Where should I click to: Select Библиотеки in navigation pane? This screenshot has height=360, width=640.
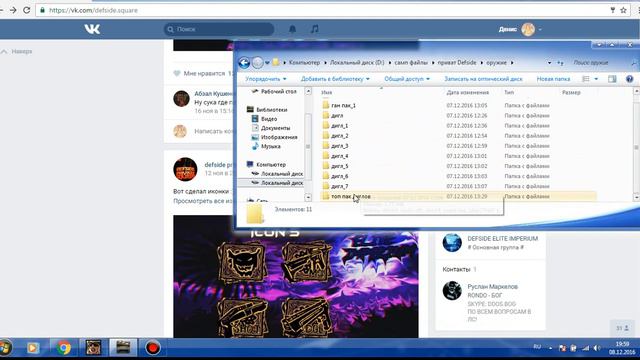click(271, 110)
